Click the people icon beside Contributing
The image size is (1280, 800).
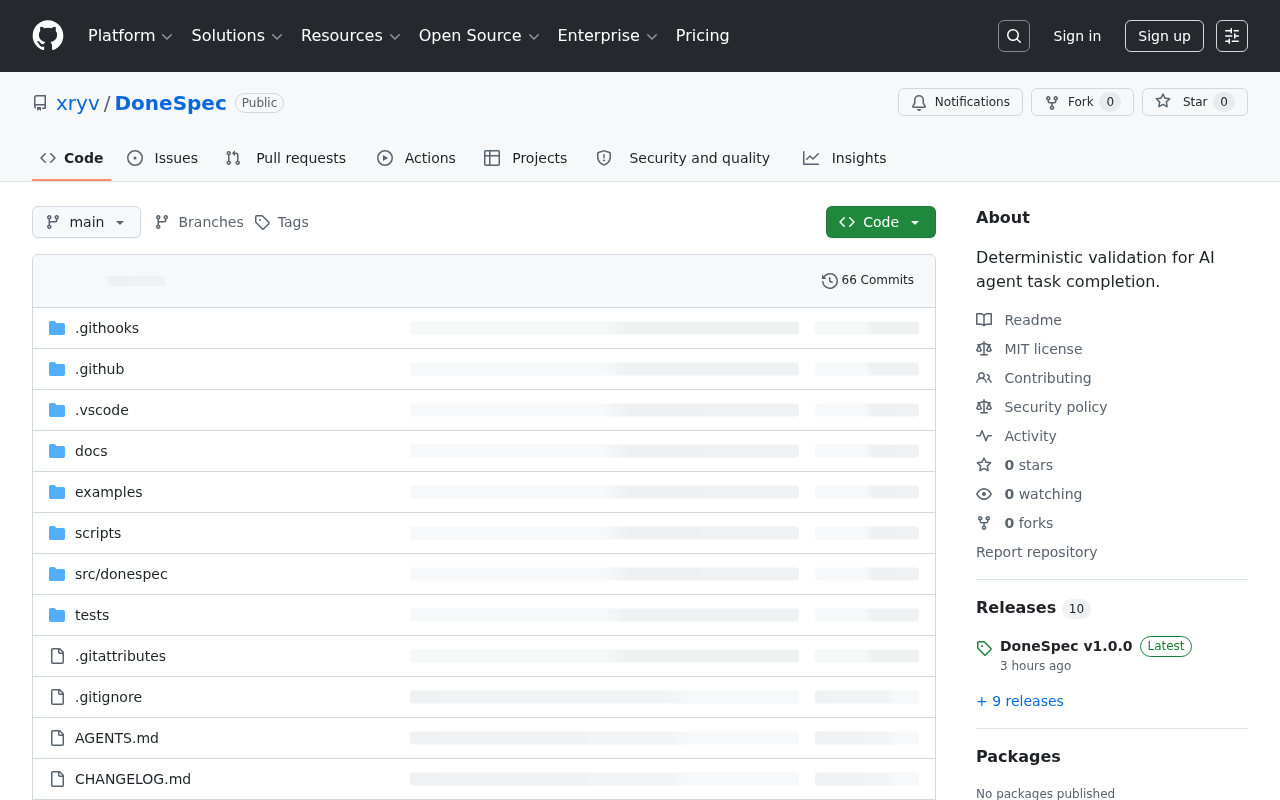pyautogui.click(x=984, y=378)
